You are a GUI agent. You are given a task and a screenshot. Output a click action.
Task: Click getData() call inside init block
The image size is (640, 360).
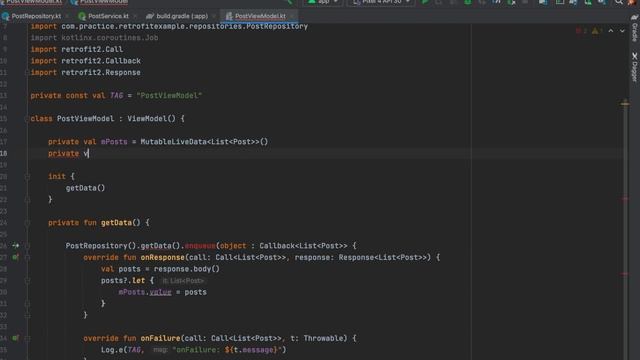click(x=85, y=188)
